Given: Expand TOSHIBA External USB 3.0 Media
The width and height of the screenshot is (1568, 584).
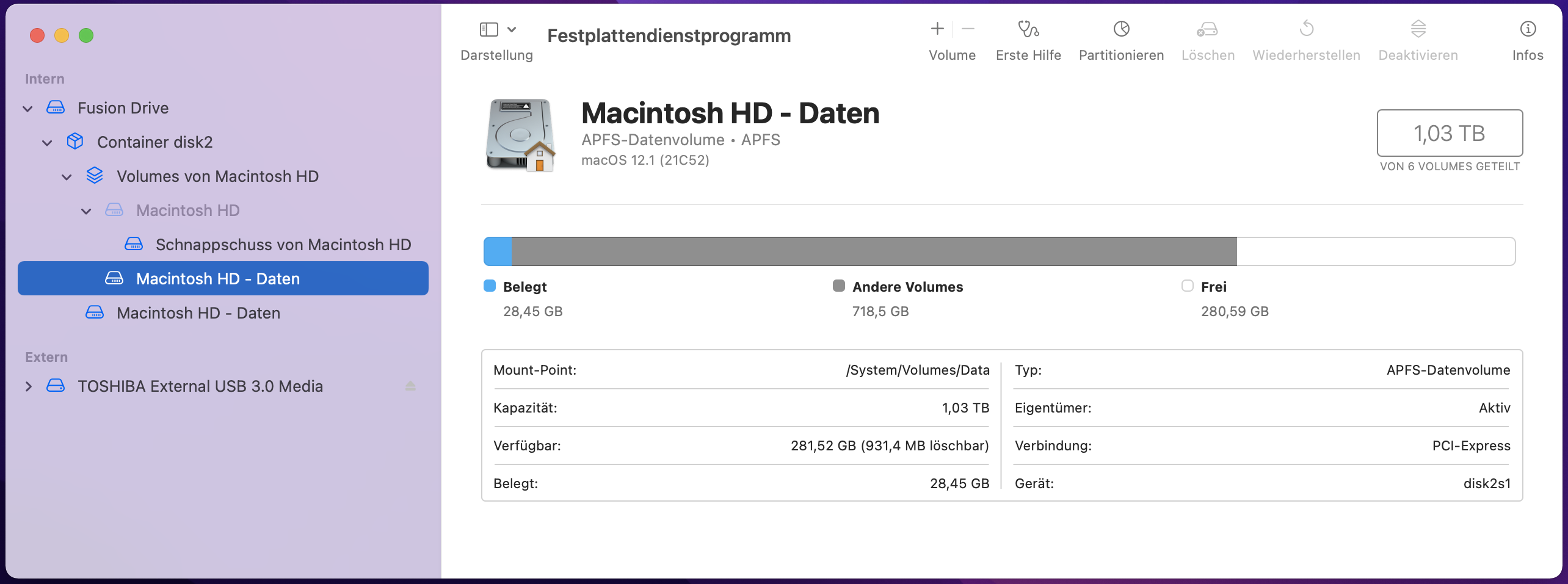Looking at the screenshot, I should (28, 386).
